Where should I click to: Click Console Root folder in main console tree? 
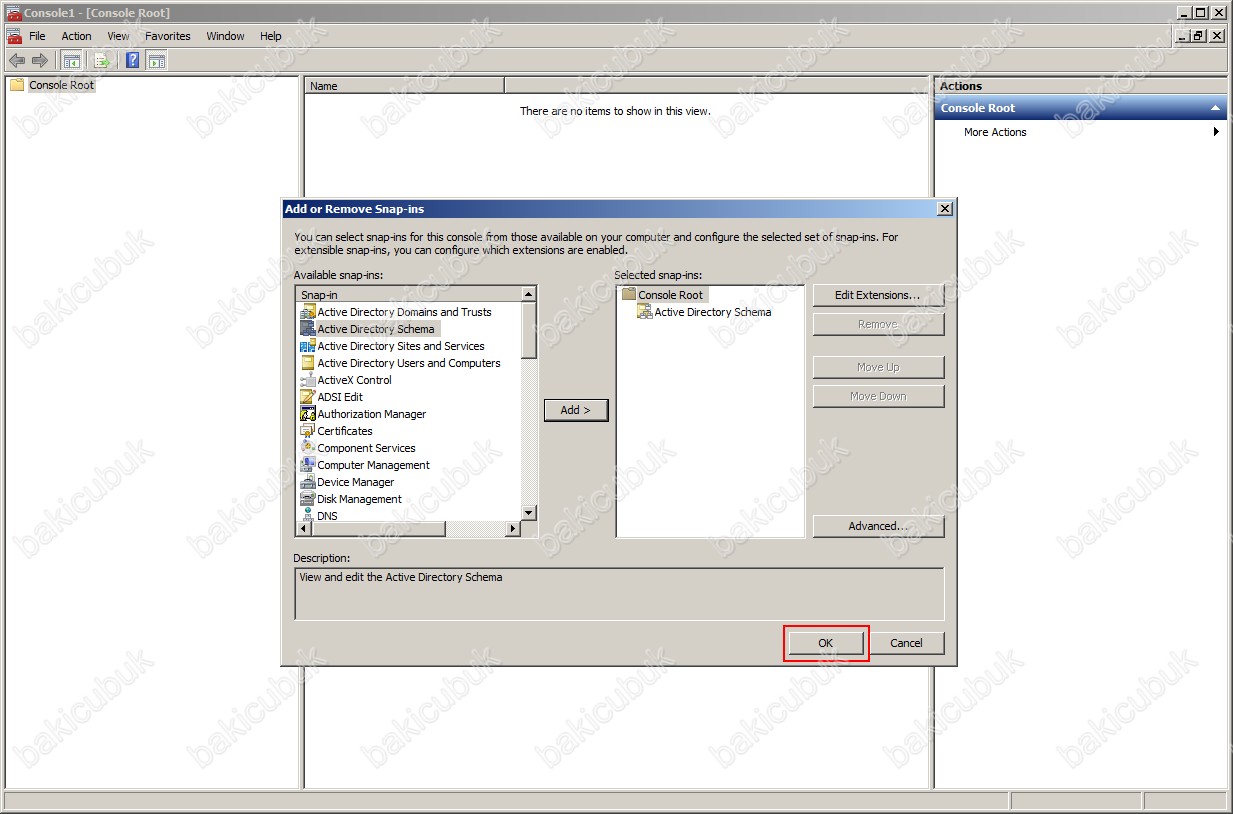pyautogui.click(x=52, y=85)
